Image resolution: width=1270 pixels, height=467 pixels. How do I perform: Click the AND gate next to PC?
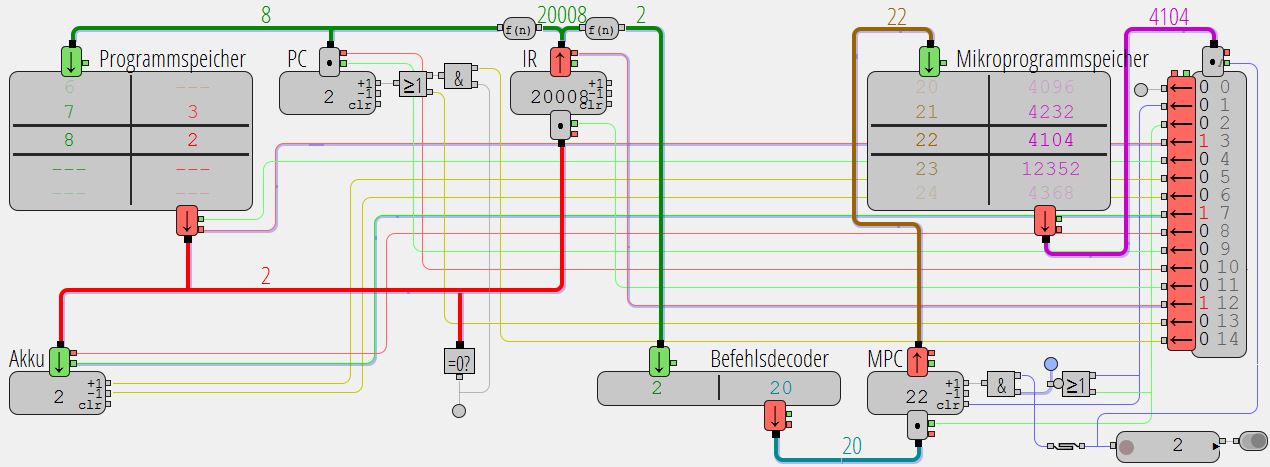click(458, 78)
